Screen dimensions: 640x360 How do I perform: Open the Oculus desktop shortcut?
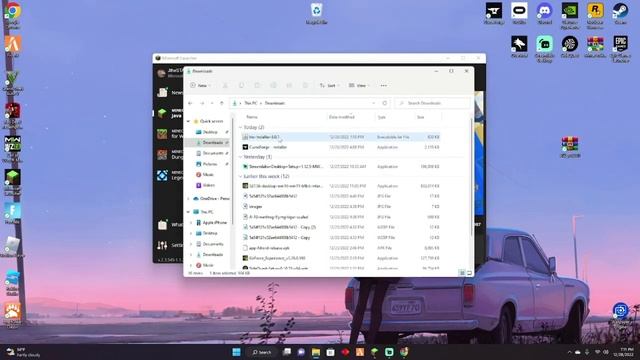coord(519,13)
